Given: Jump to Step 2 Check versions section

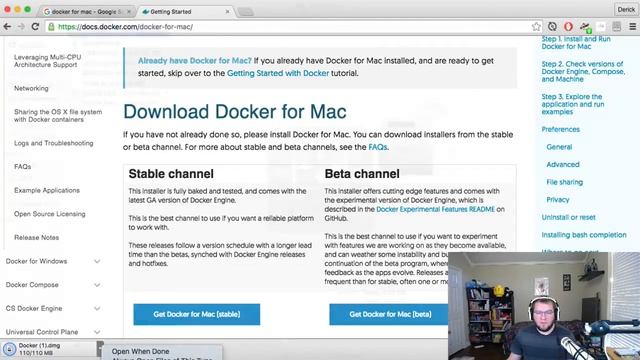Looking at the screenshot, I should tap(583, 71).
